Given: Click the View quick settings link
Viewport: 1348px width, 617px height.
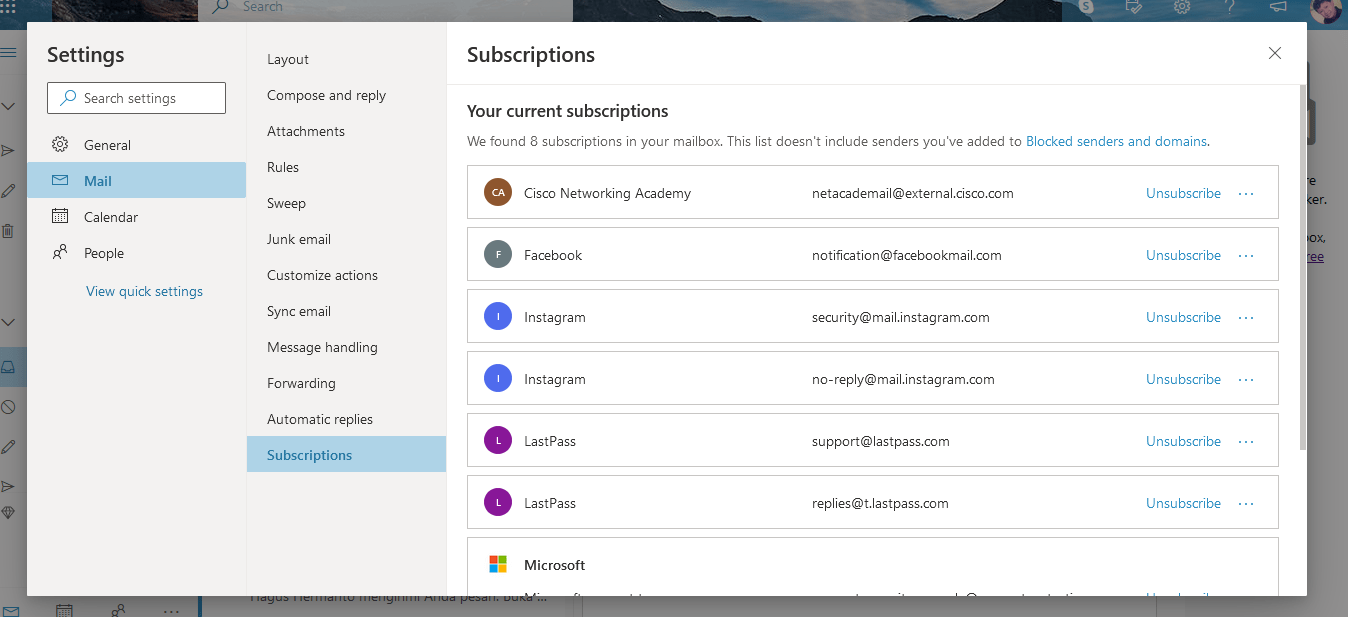Looking at the screenshot, I should point(144,291).
